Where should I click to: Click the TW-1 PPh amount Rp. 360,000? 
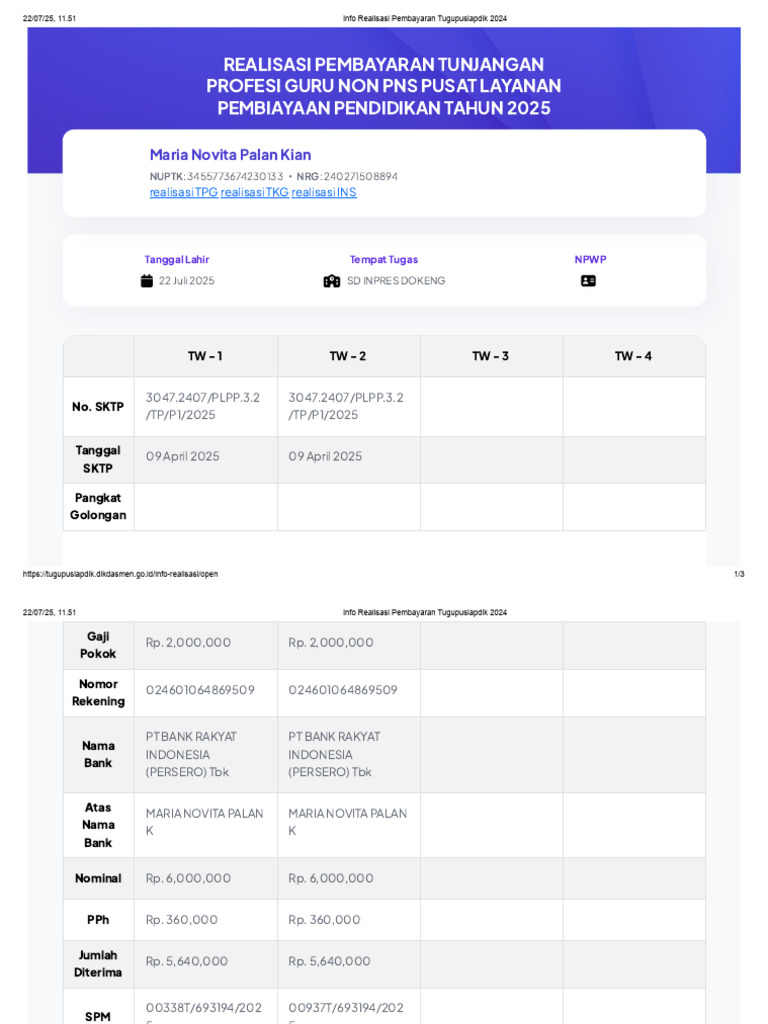coord(181,920)
